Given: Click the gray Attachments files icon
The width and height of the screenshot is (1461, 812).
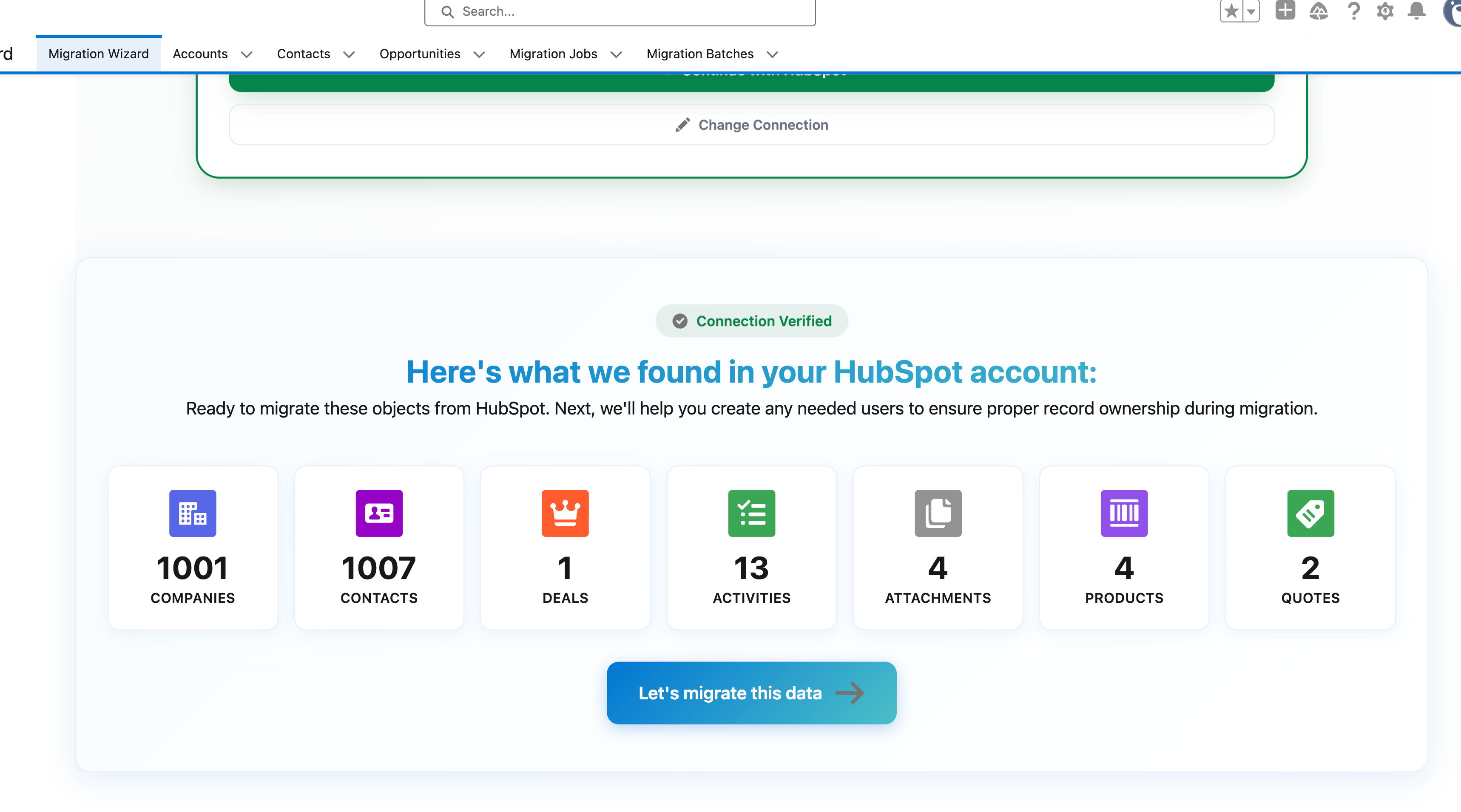Looking at the screenshot, I should coord(938,514).
